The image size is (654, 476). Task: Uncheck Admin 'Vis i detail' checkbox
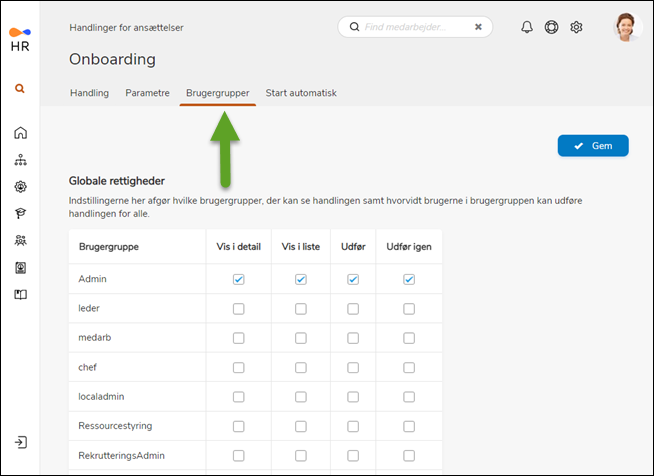click(x=238, y=280)
